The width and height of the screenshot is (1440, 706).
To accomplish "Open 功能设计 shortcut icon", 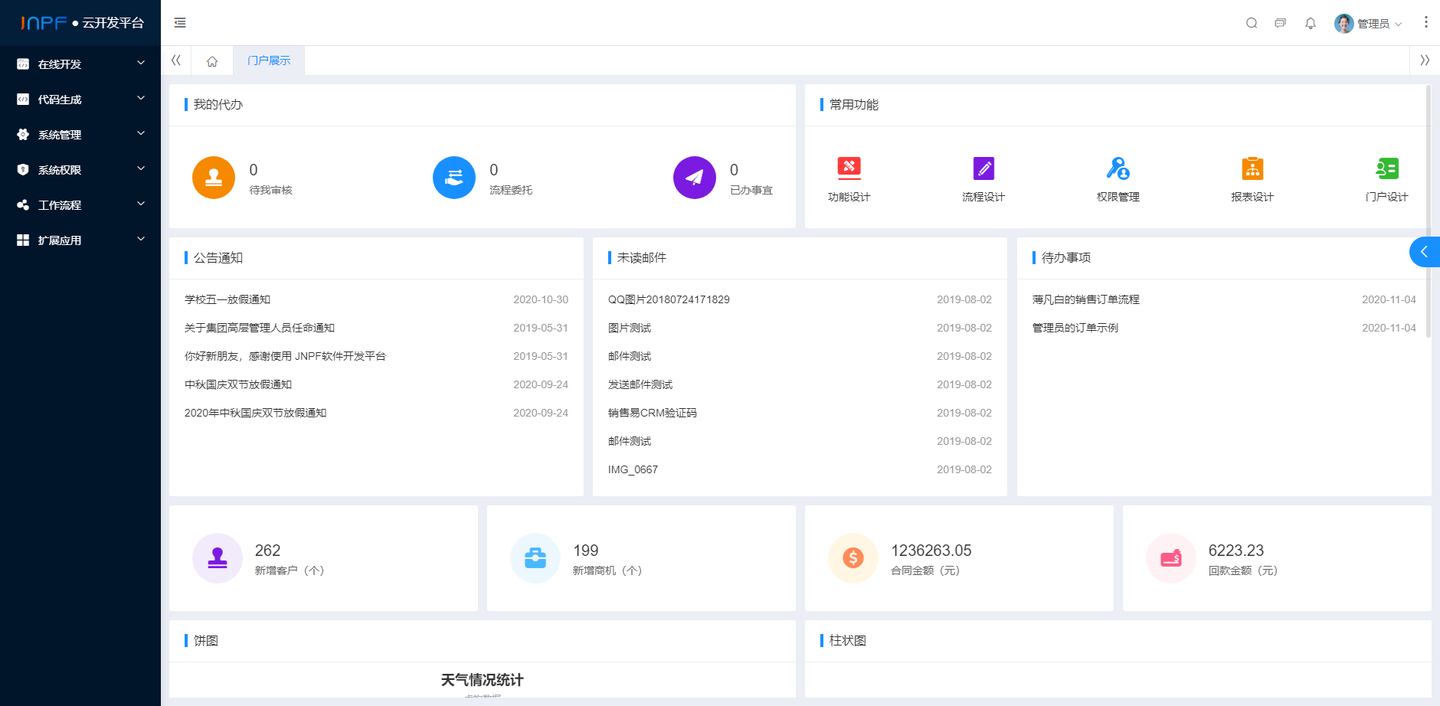I will [x=849, y=168].
